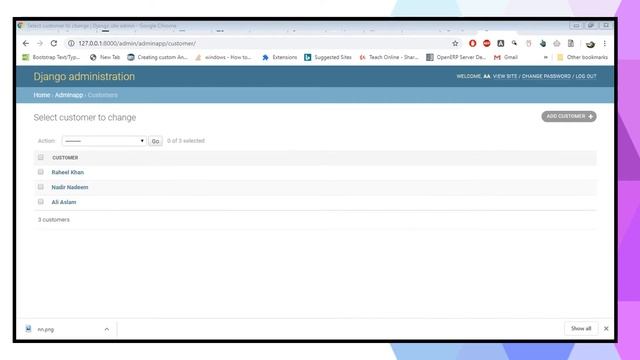This screenshot has height=360, width=640.
Task: Open the Bootstrap Text/Typ... bookmark
Action: 51,58
